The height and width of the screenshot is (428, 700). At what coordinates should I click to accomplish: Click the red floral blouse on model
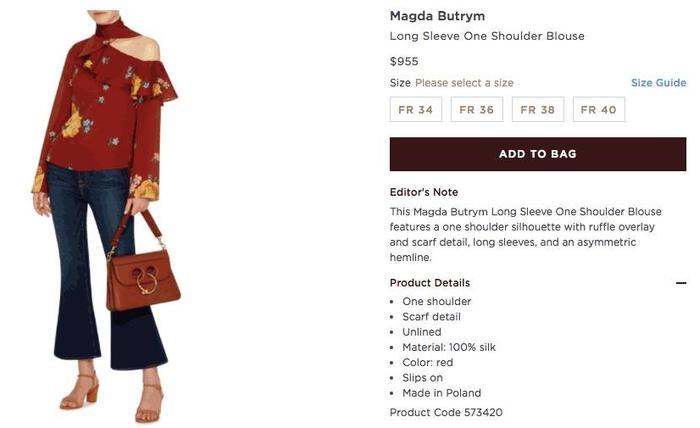(x=105, y=112)
